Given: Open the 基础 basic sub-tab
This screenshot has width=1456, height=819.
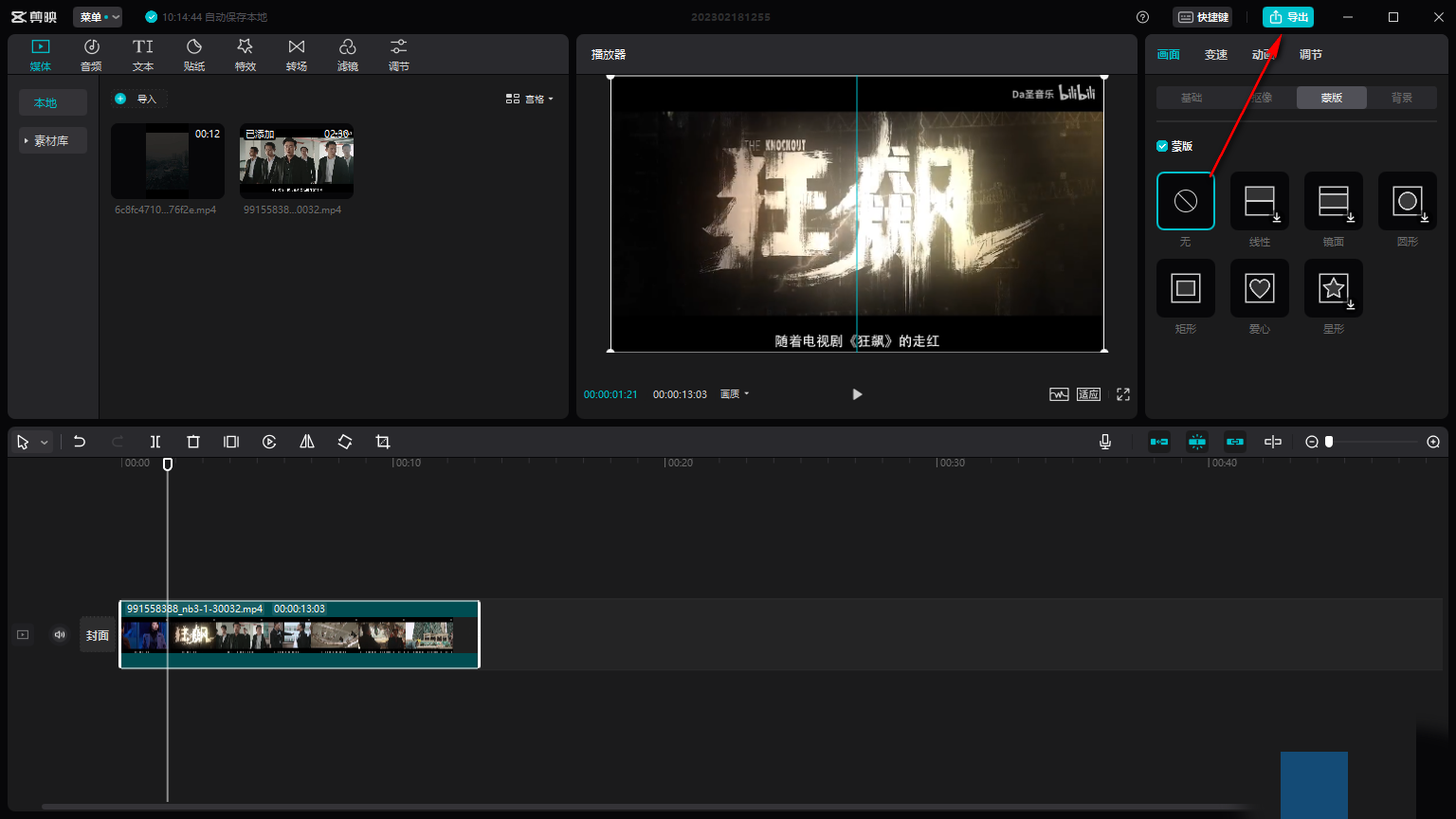Looking at the screenshot, I should point(1192,98).
